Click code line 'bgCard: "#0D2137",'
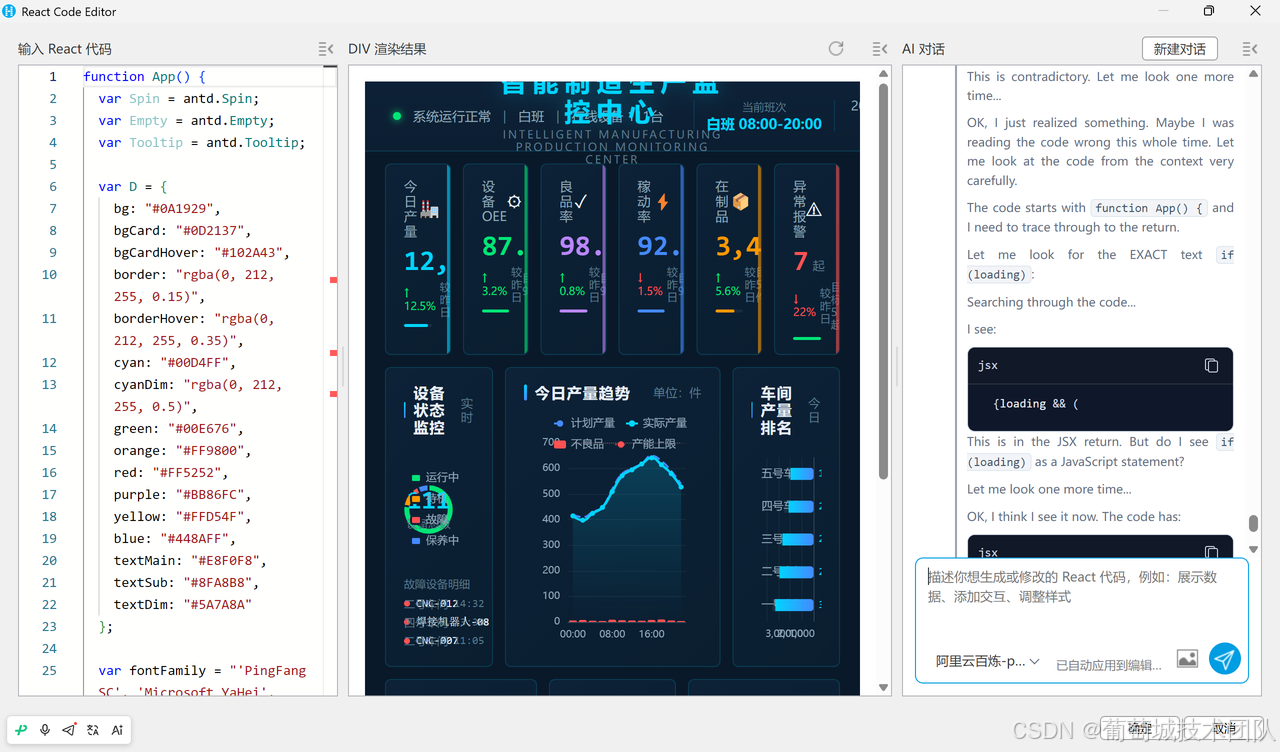This screenshot has width=1280, height=752. coord(183,230)
